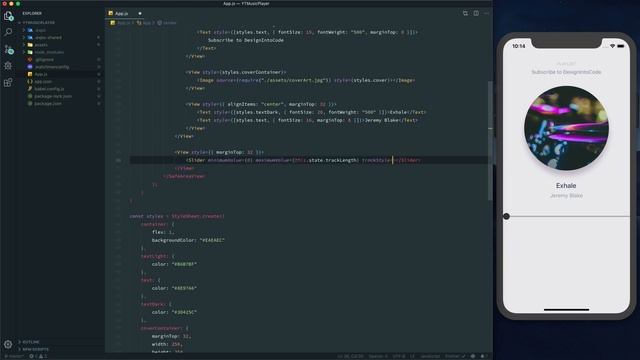
Task: Click 'Subscribe to DesignIntoCode' text in code
Action: (x=246, y=40)
